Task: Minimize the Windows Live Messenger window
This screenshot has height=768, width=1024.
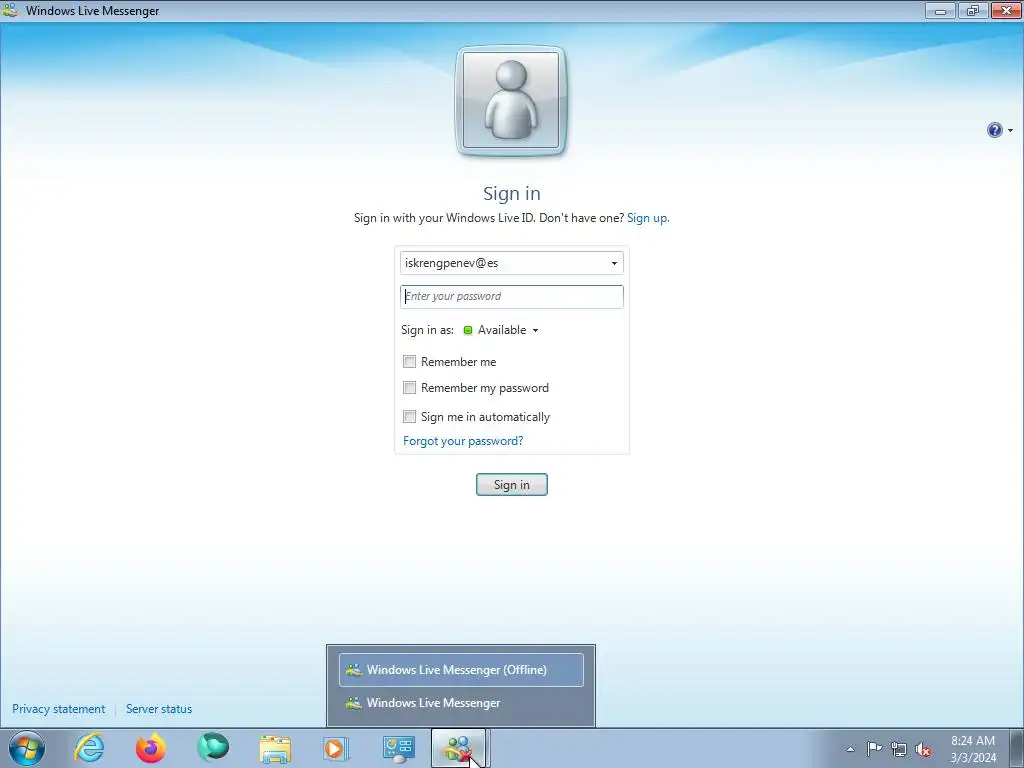Action: click(940, 10)
